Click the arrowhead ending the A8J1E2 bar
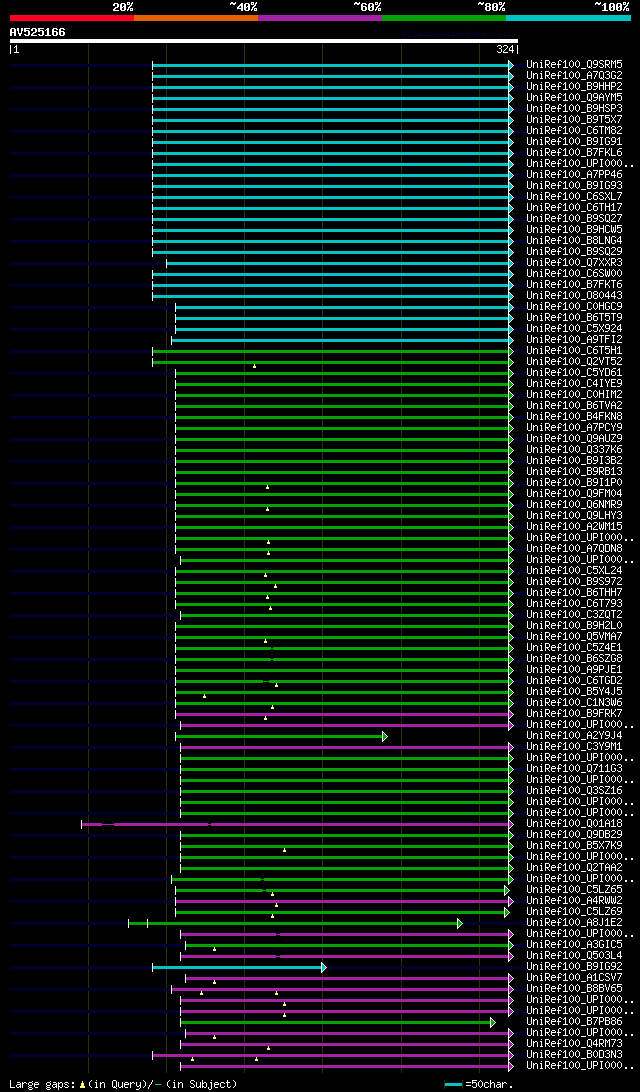This screenshot has width=640, height=1092. 460,923
